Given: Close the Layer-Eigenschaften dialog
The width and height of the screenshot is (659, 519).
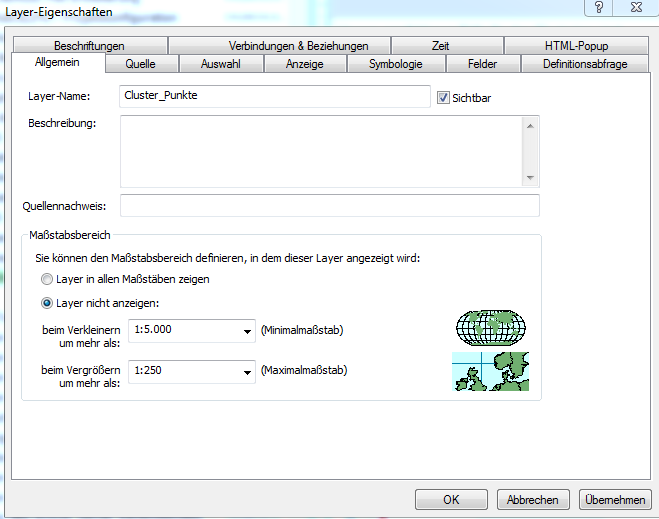Looking at the screenshot, I should (x=636, y=7).
